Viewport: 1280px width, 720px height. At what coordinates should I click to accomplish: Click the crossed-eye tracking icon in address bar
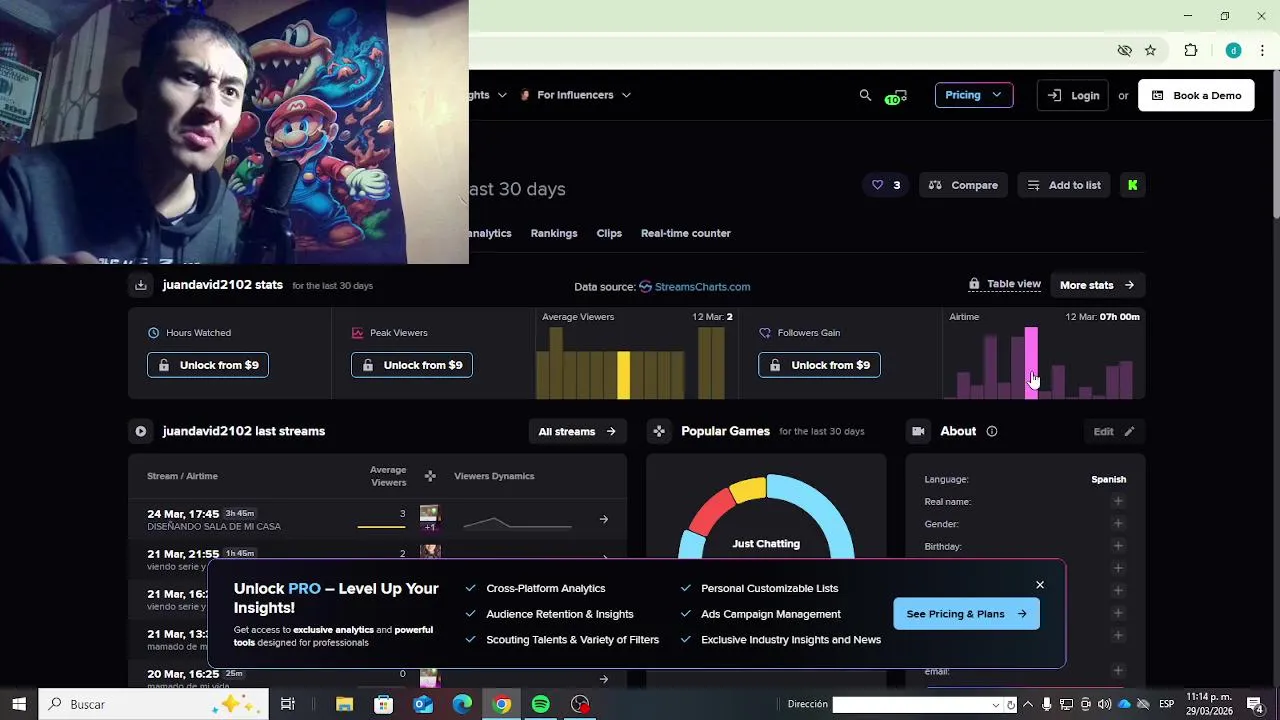(x=1124, y=50)
